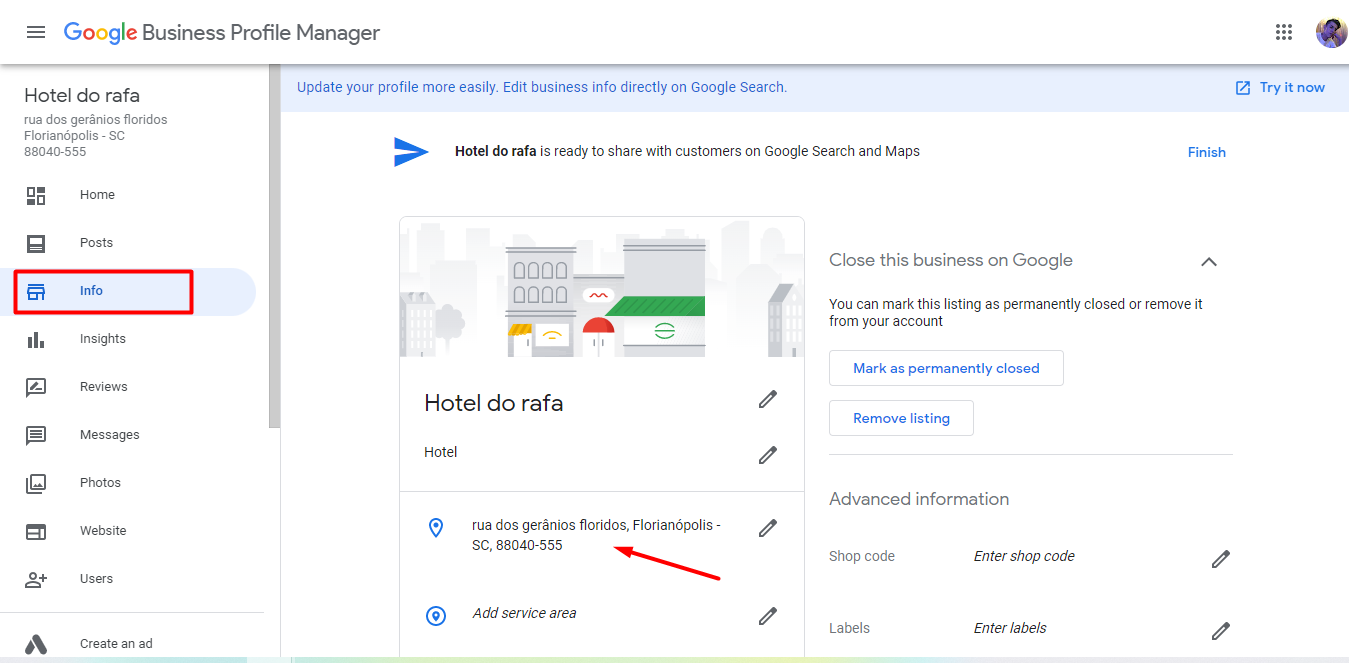This screenshot has width=1349, height=663.
Task: Collapse Close this business section
Action: pyautogui.click(x=1209, y=261)
